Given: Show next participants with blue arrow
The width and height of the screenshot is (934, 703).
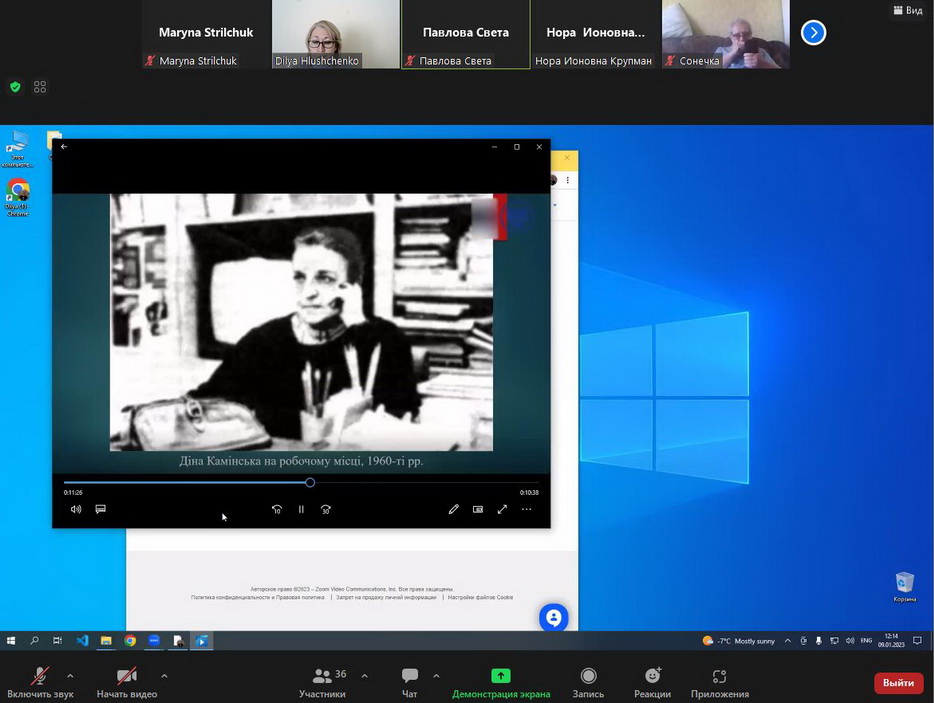Looking at the screenshot, I should [814, 33].
